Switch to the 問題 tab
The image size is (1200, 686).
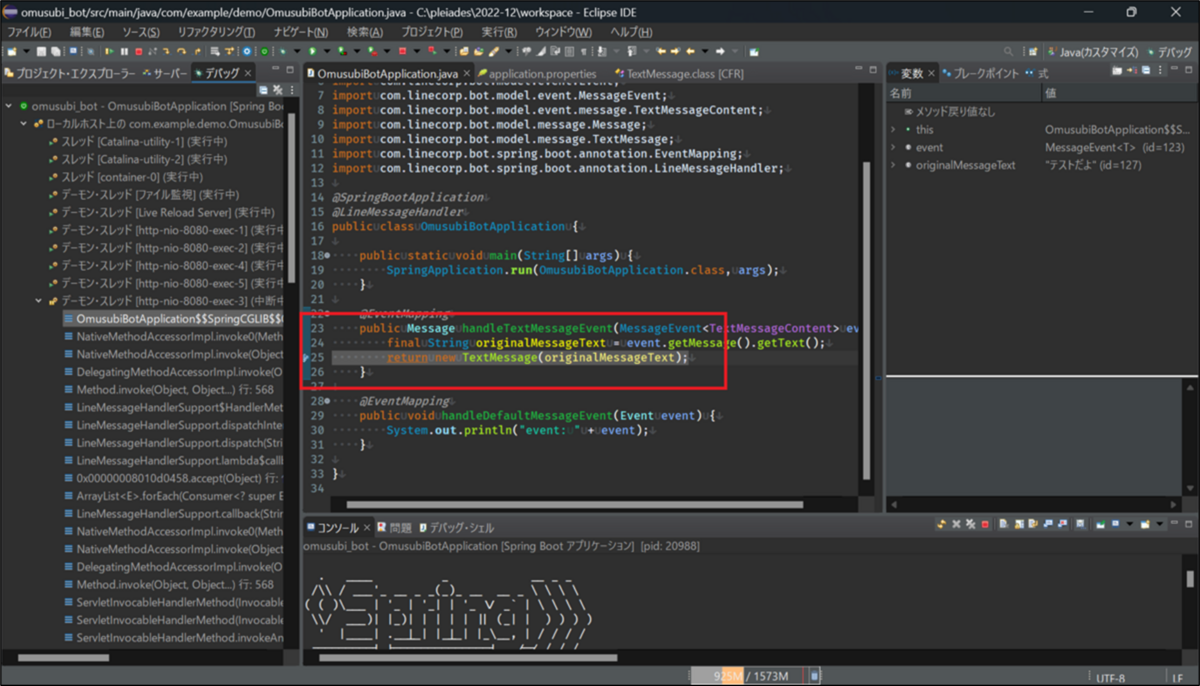[394, 527]
